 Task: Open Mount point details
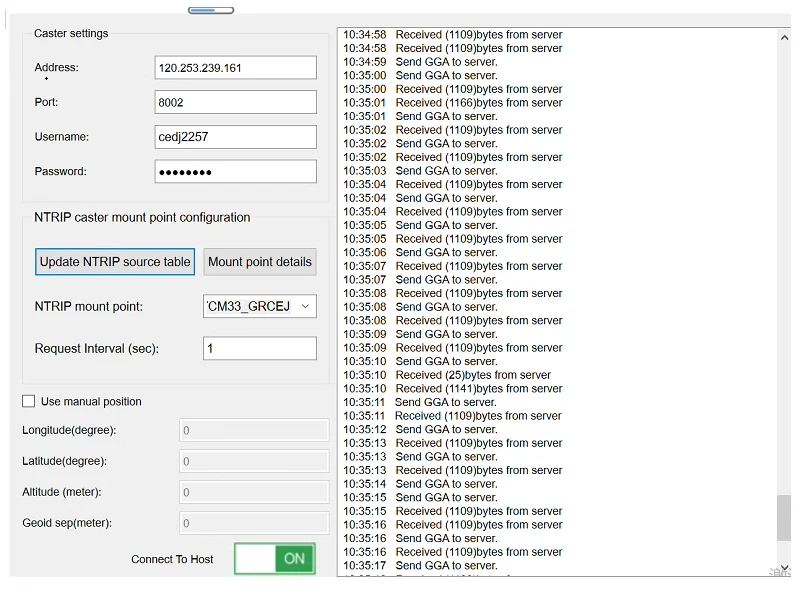[x=259, y=262]
